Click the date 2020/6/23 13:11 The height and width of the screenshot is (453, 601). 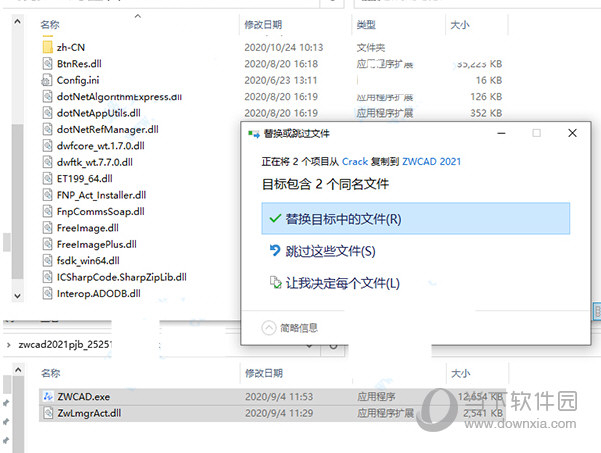click(x=281, y=80)
